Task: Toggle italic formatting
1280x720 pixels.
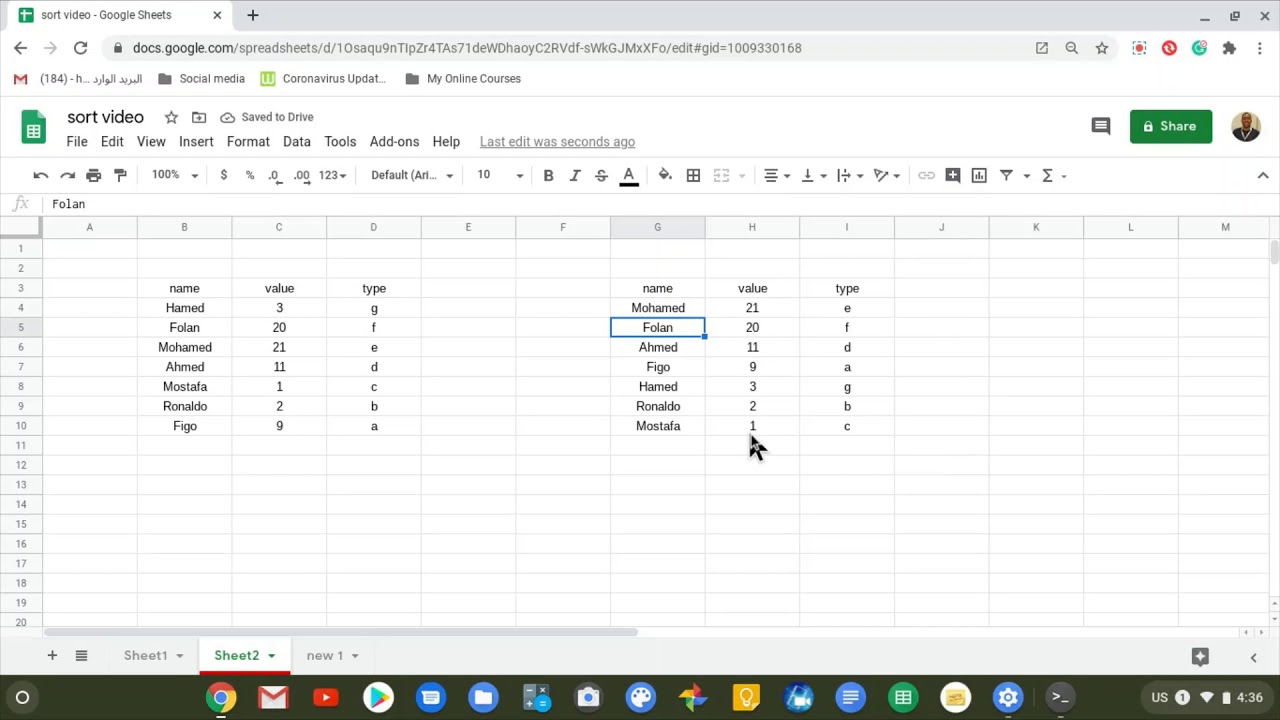Action: pyautogui.click(x=575, y=175)
